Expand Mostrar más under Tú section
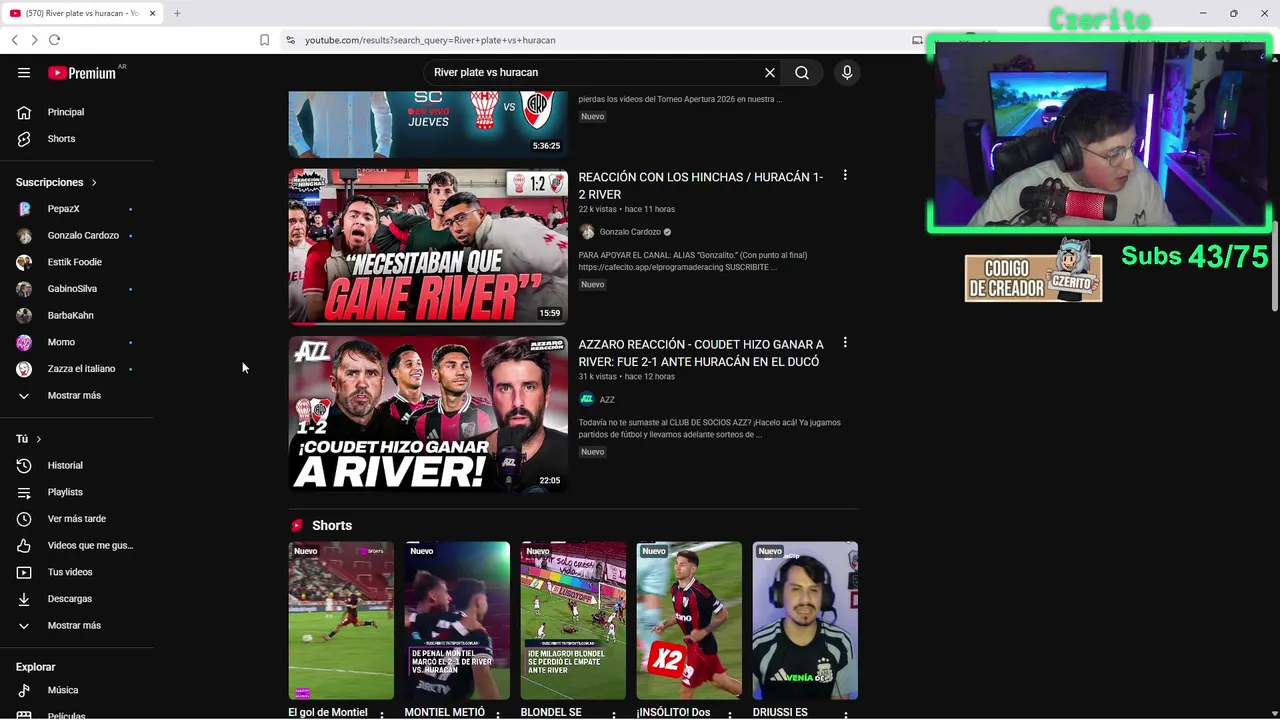The width and height of the screenshot is (1280, 720). point(76,626)
